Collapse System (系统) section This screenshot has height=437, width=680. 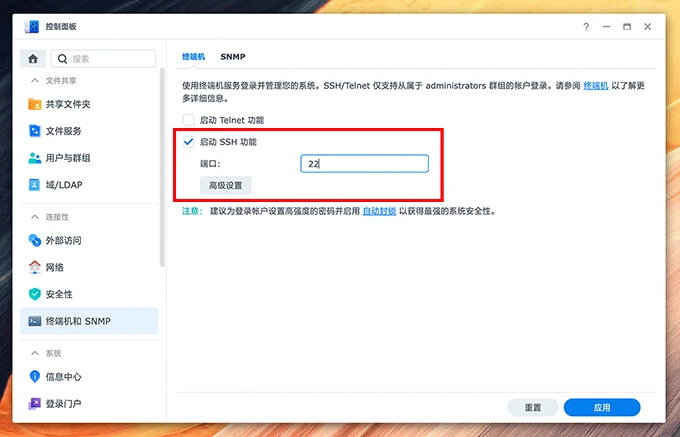35,353
